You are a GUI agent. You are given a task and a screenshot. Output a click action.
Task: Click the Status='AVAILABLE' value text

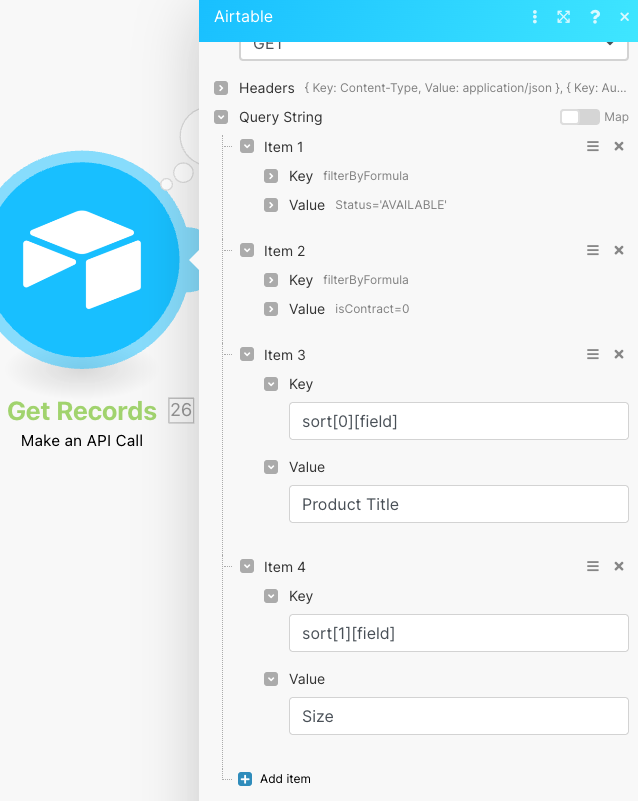[x=391, y=205]
